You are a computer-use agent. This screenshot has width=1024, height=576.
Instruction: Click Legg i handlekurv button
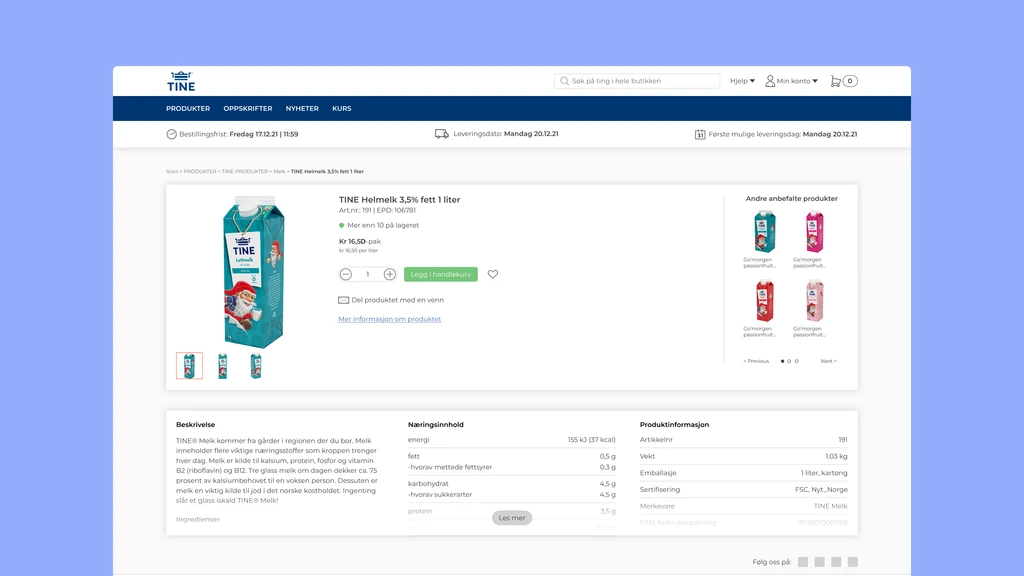click(441, 274)
